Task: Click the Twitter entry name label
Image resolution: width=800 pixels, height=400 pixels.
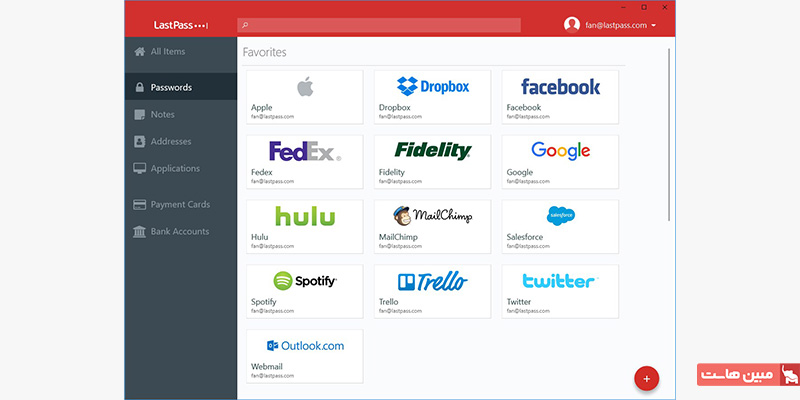Action: pyautogui.click(x=519, y=302)
